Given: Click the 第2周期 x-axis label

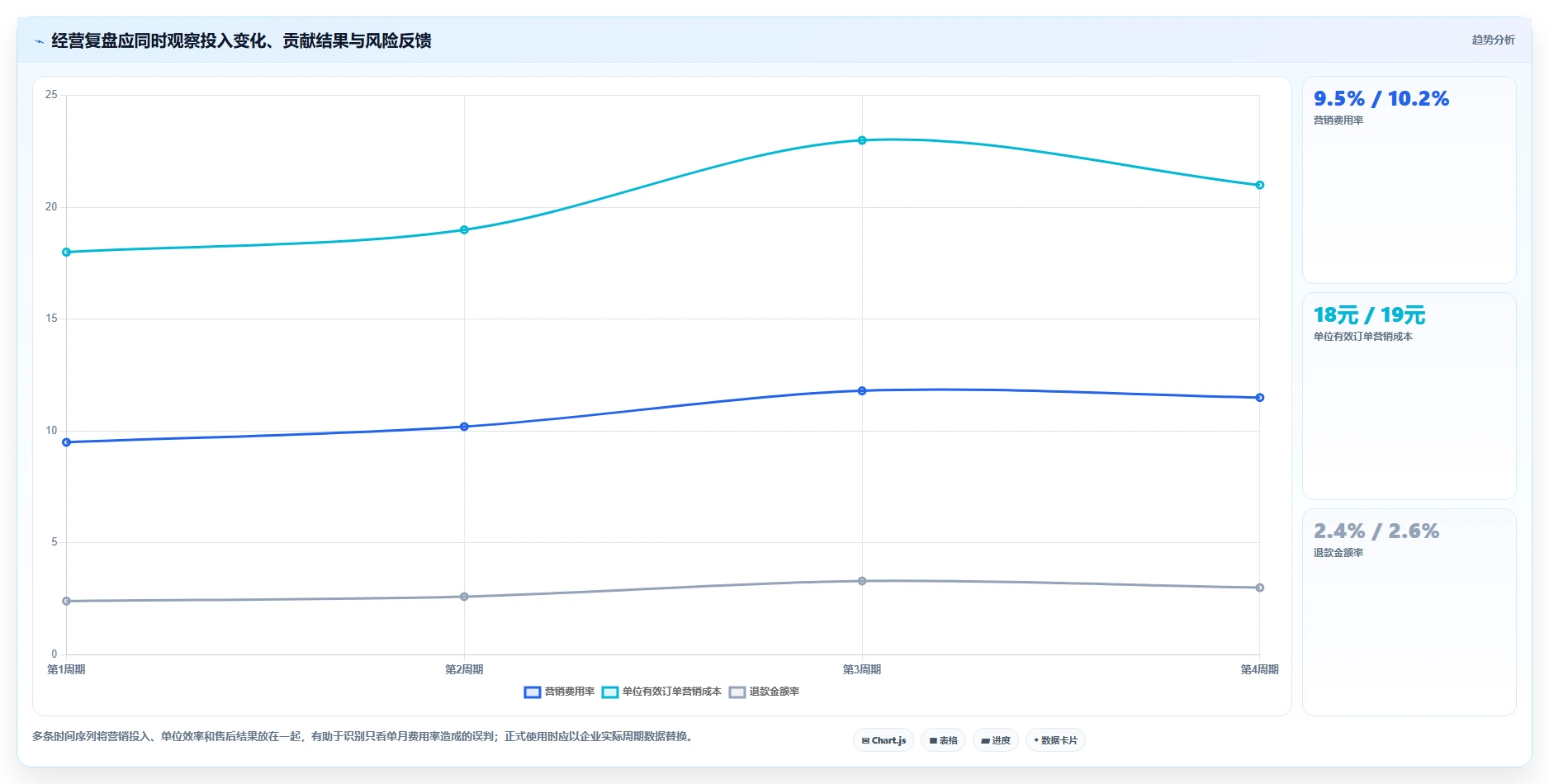Looking at the screenshot, I should [464, 670].
